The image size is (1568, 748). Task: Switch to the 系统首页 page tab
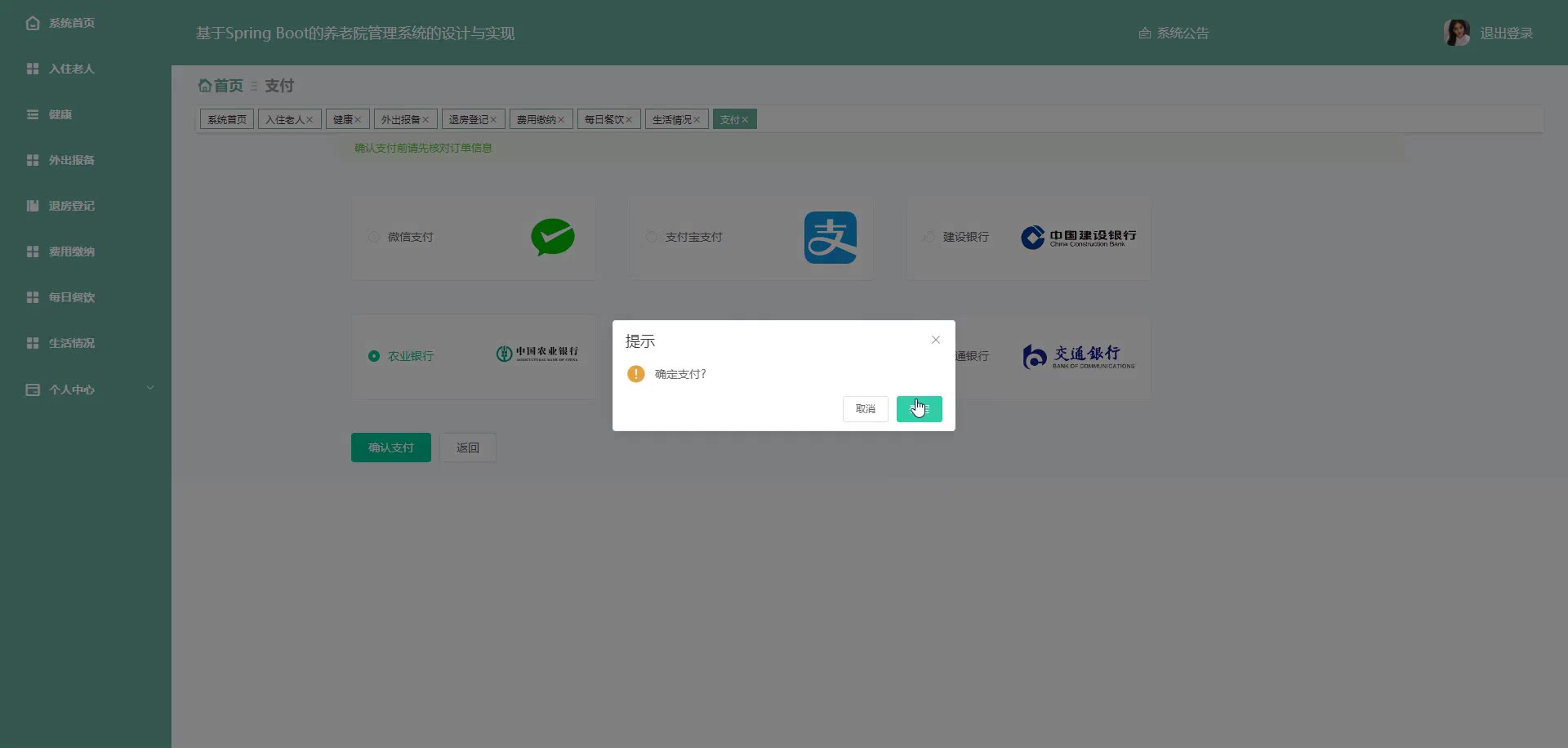(x=227, y=119)
